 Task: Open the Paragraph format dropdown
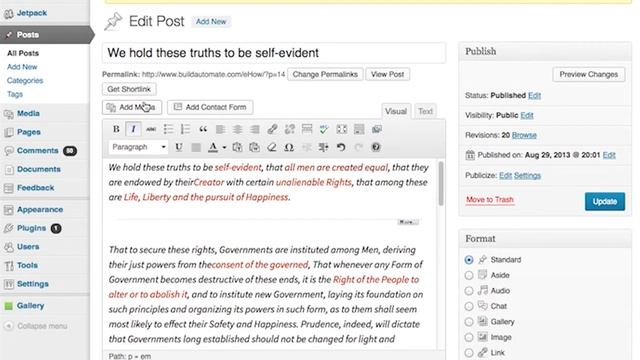tap(138, 147)
